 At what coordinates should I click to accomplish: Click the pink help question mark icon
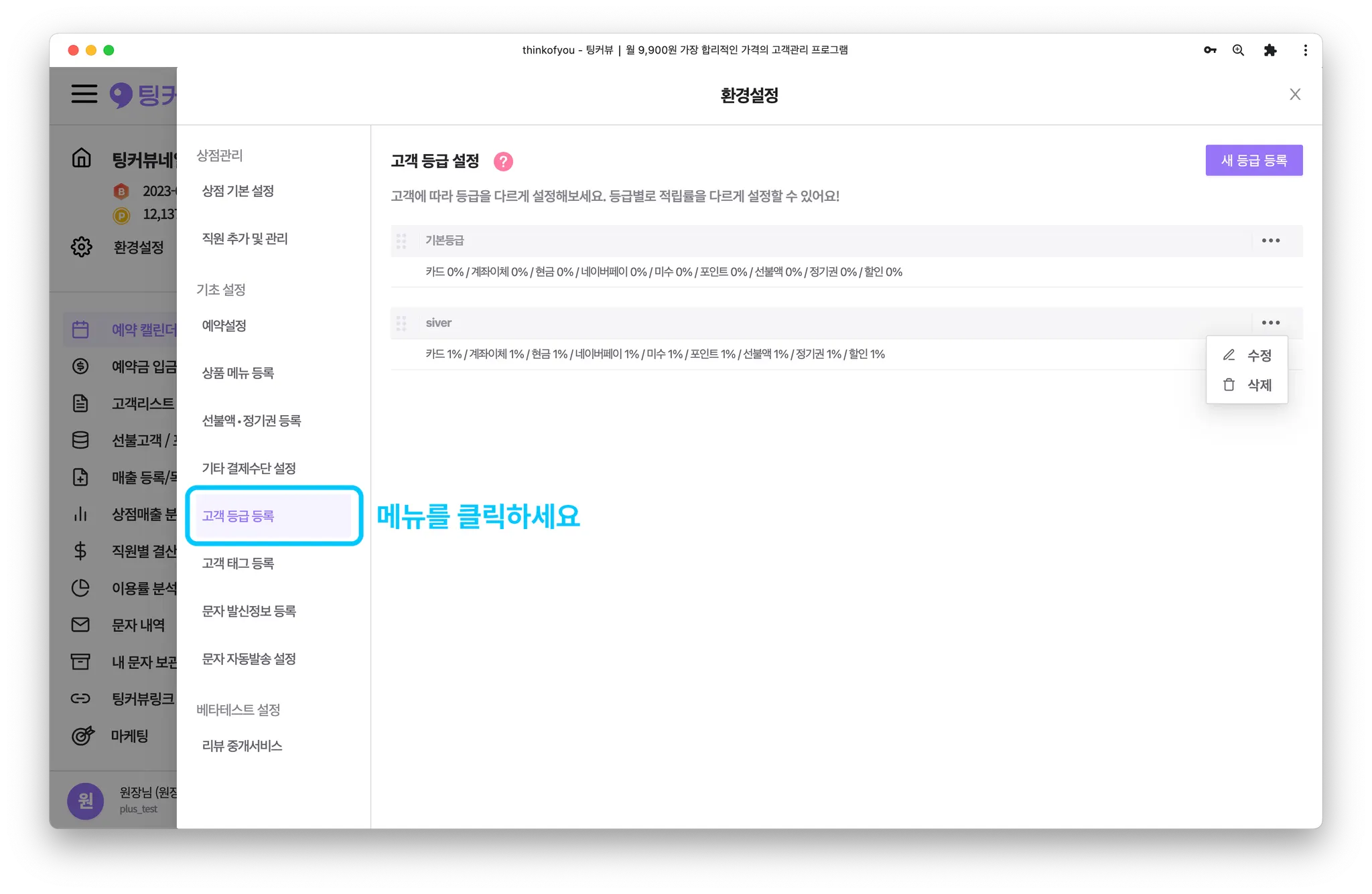coord(503,161)
